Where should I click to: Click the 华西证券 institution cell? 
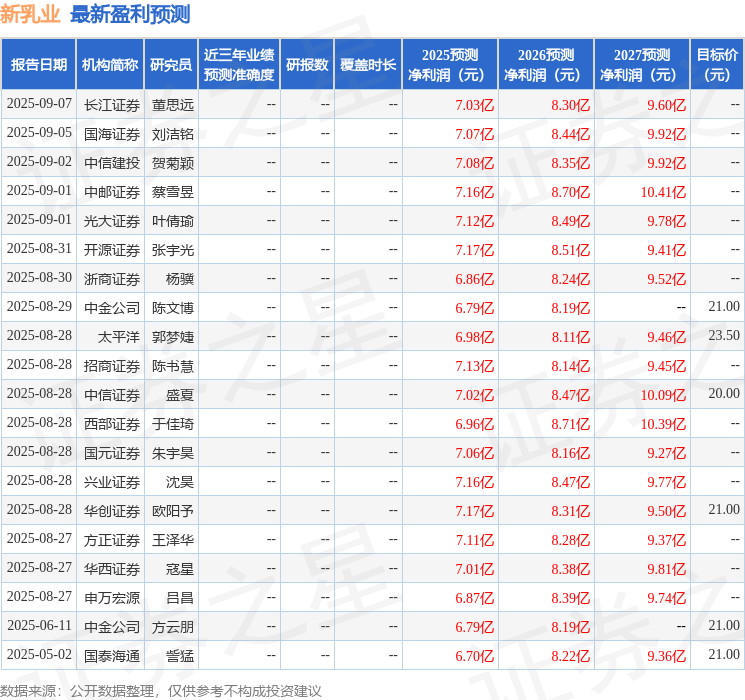[112, 569]
